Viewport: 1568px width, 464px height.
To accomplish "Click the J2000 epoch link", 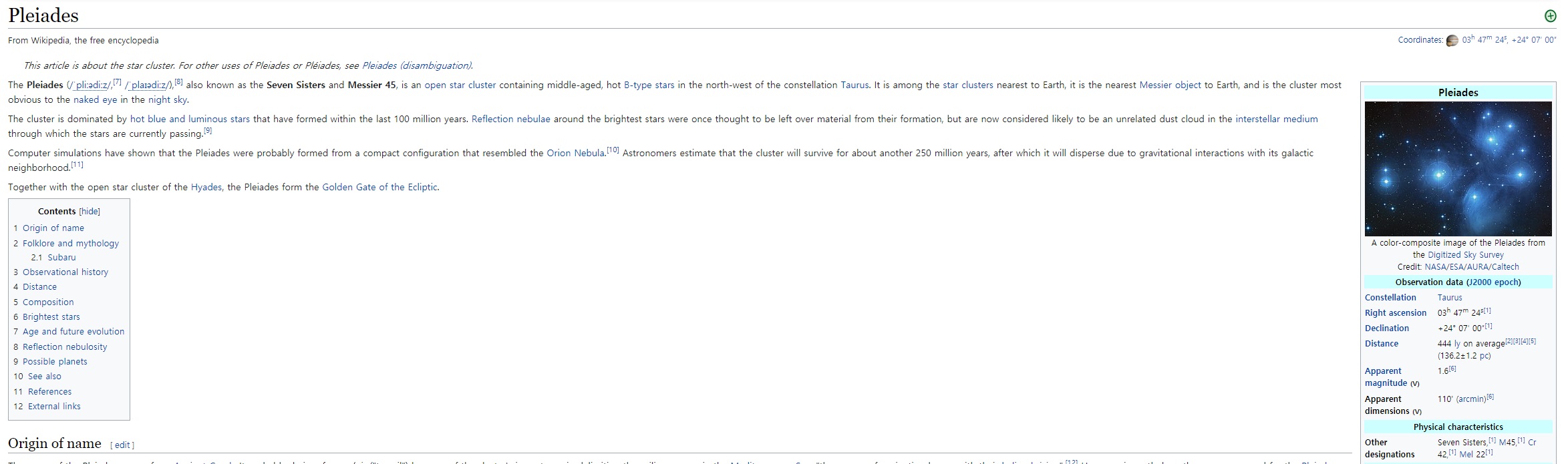I will click(1493, 282).
